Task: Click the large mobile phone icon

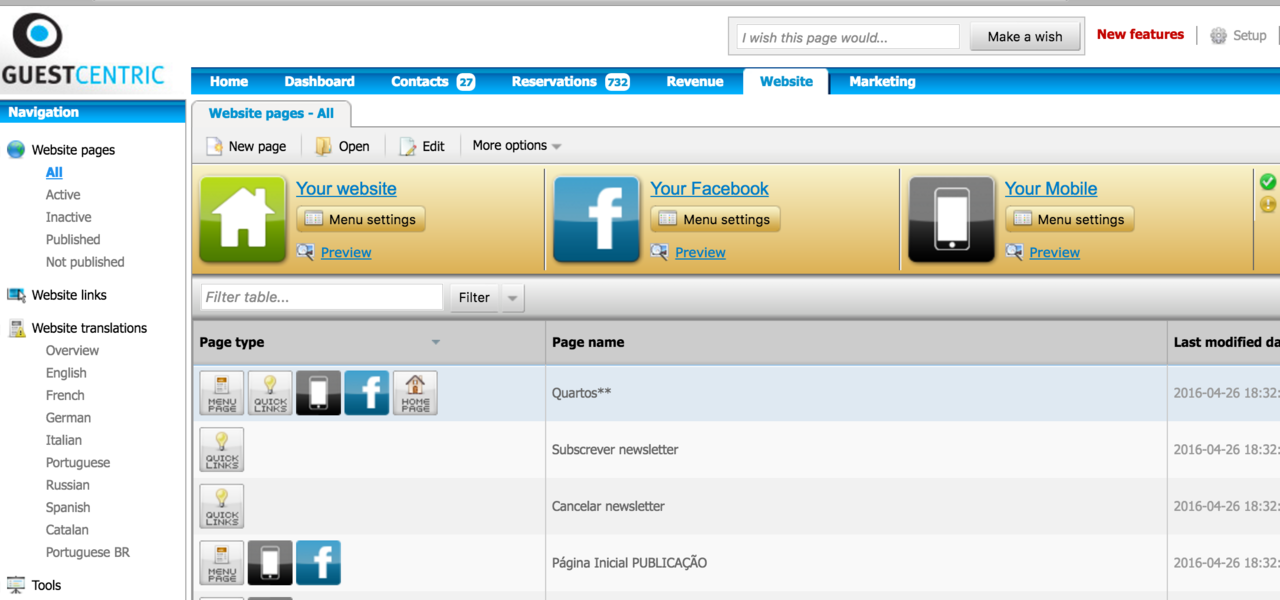Action: pos(951,219)
